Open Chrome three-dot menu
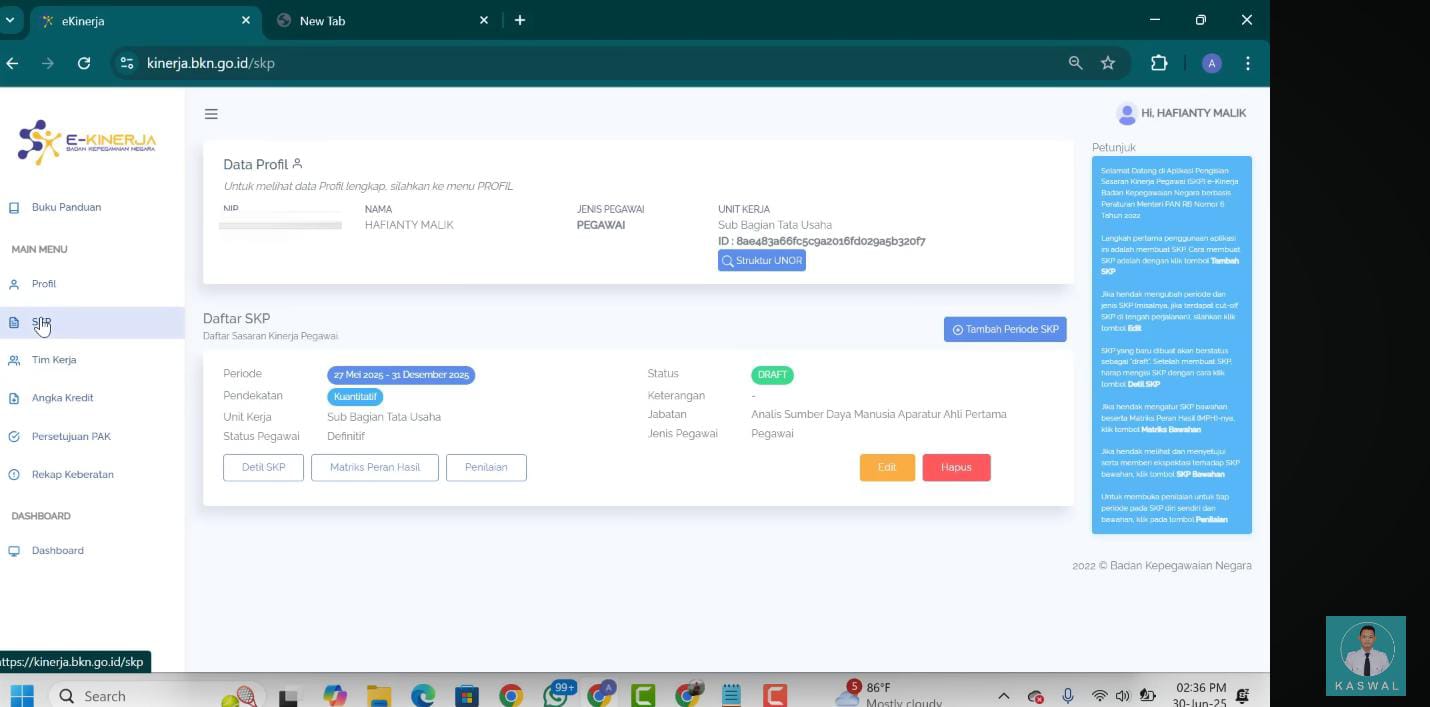The image size is (1430, 707). (1248, 63)
